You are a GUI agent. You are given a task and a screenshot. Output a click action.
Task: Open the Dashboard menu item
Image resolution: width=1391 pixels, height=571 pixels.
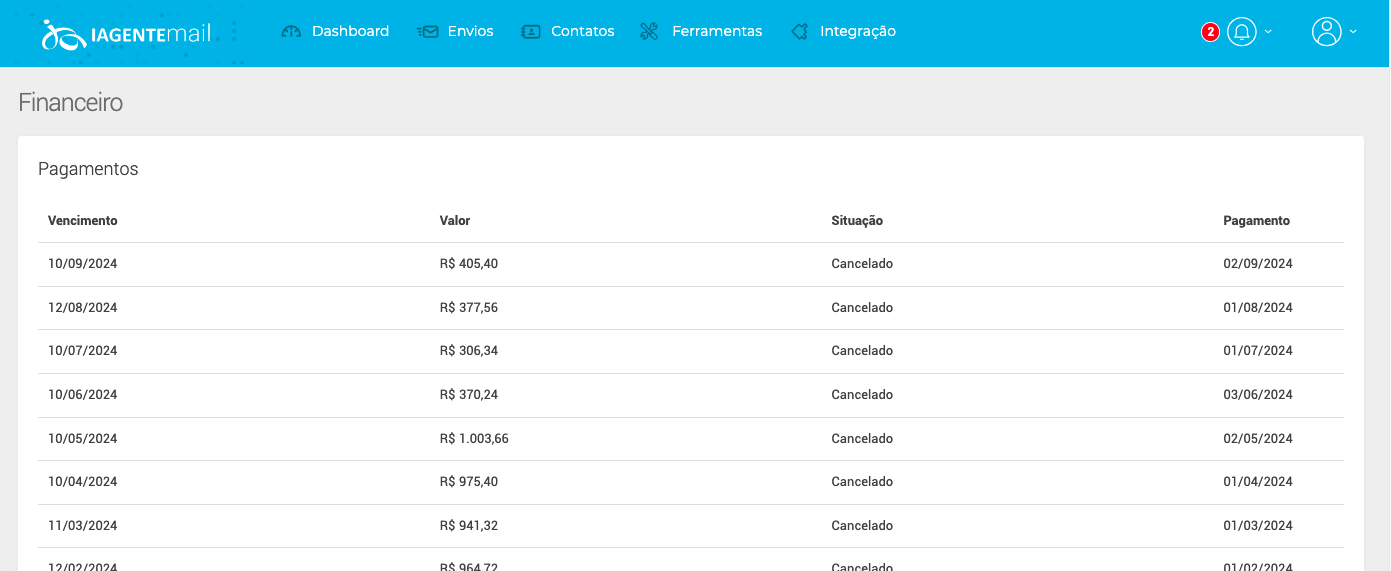point(350,32)
